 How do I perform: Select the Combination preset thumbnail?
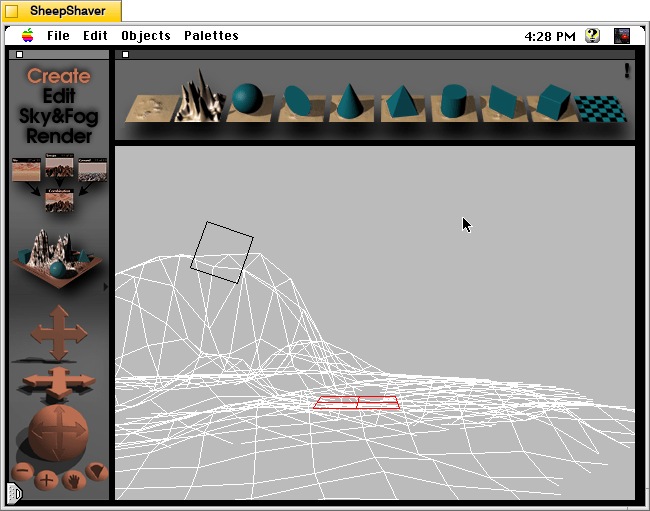(x=59, y=200)
